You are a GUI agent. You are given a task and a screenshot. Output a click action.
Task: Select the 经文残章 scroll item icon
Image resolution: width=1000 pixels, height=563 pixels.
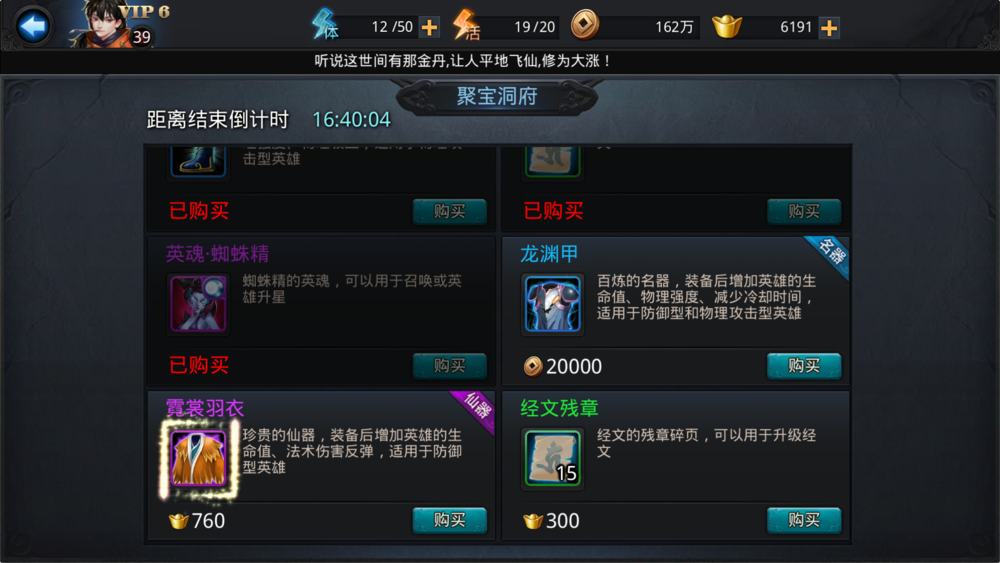[552, 458]
